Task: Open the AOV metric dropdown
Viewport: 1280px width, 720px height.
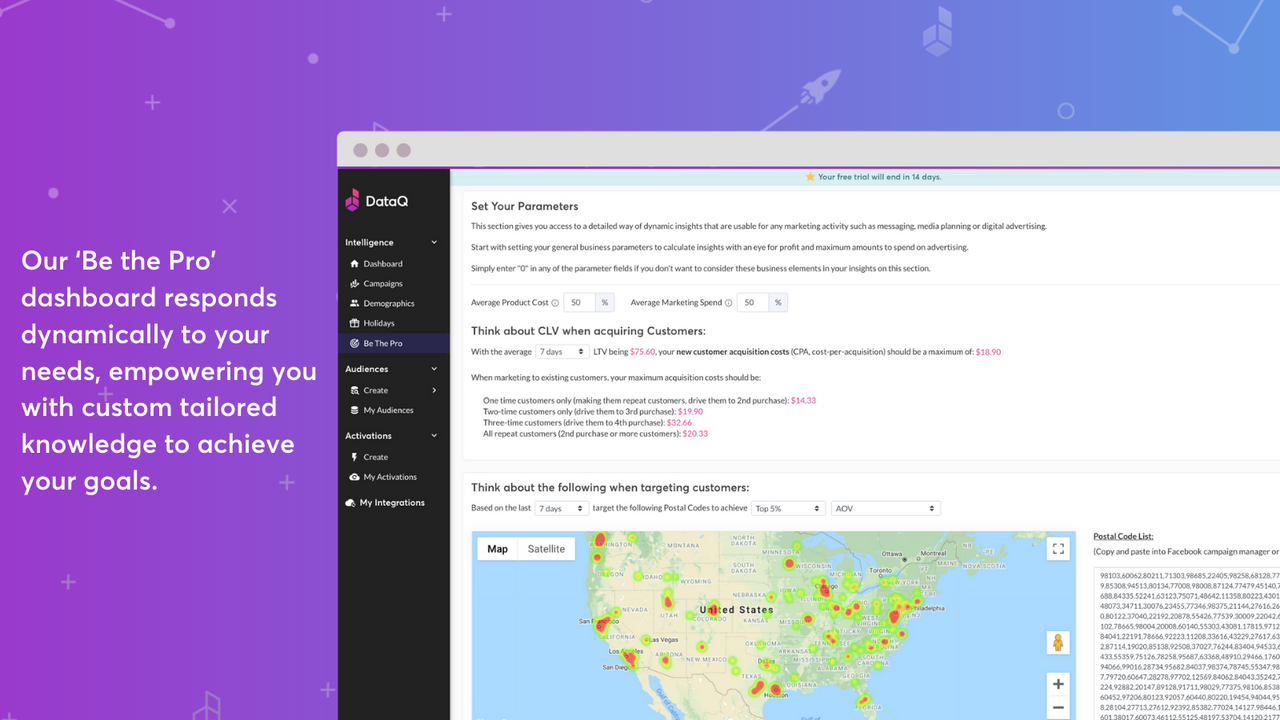Action: [x=886, y=508]
